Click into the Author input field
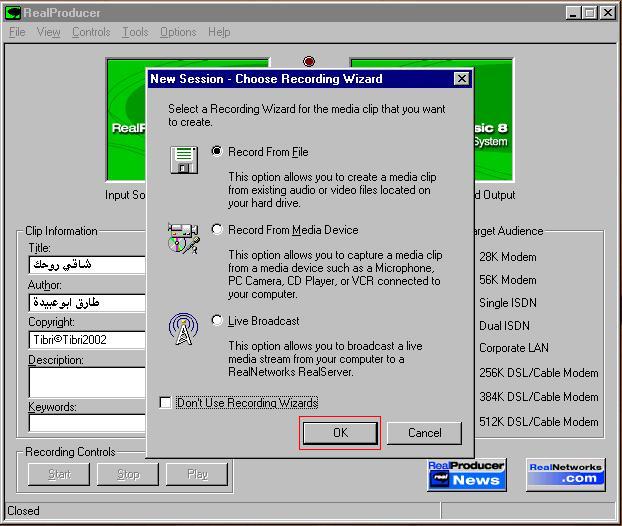The width and height of the screenshot is (622, 526). 87,303
